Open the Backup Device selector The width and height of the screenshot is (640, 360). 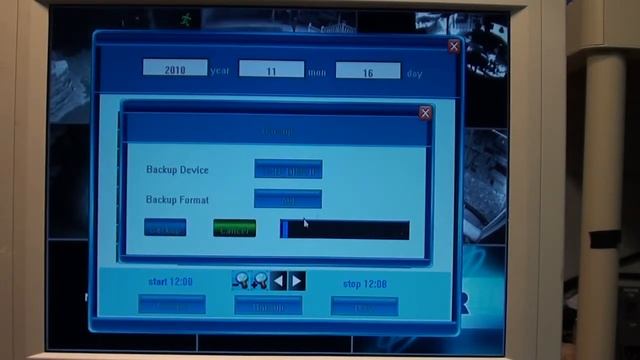pyautogui.click(x=288, y=169)
